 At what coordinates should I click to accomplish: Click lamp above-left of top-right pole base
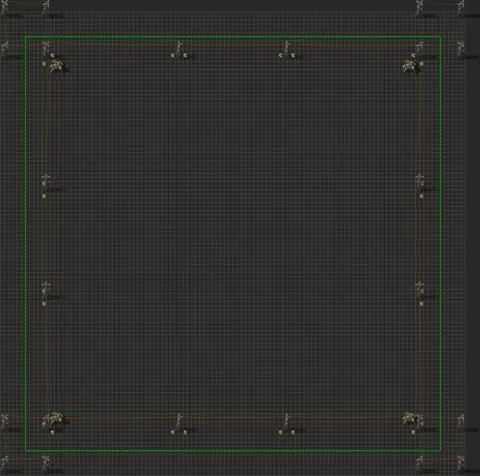coord(414,56)
